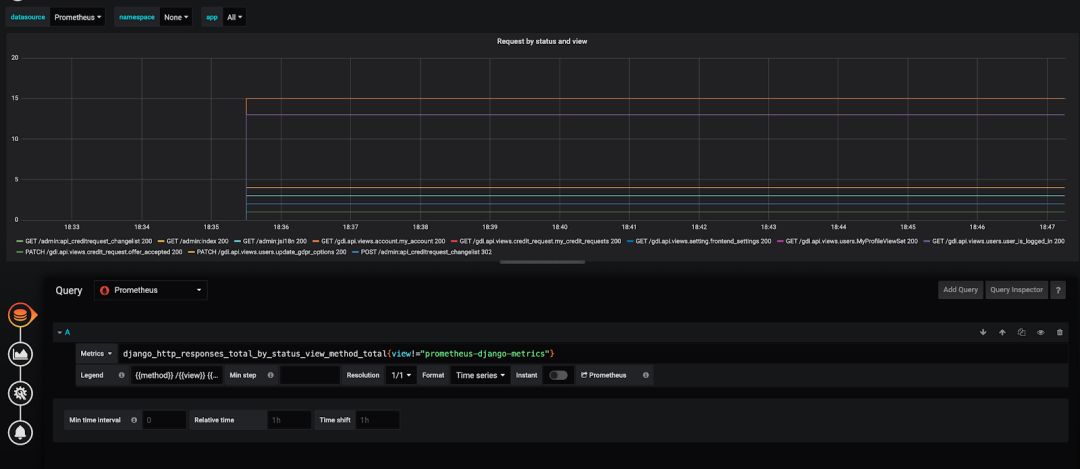
Task: Open the Query data source Prometheus selector
Action: click(x=151, y=290)
